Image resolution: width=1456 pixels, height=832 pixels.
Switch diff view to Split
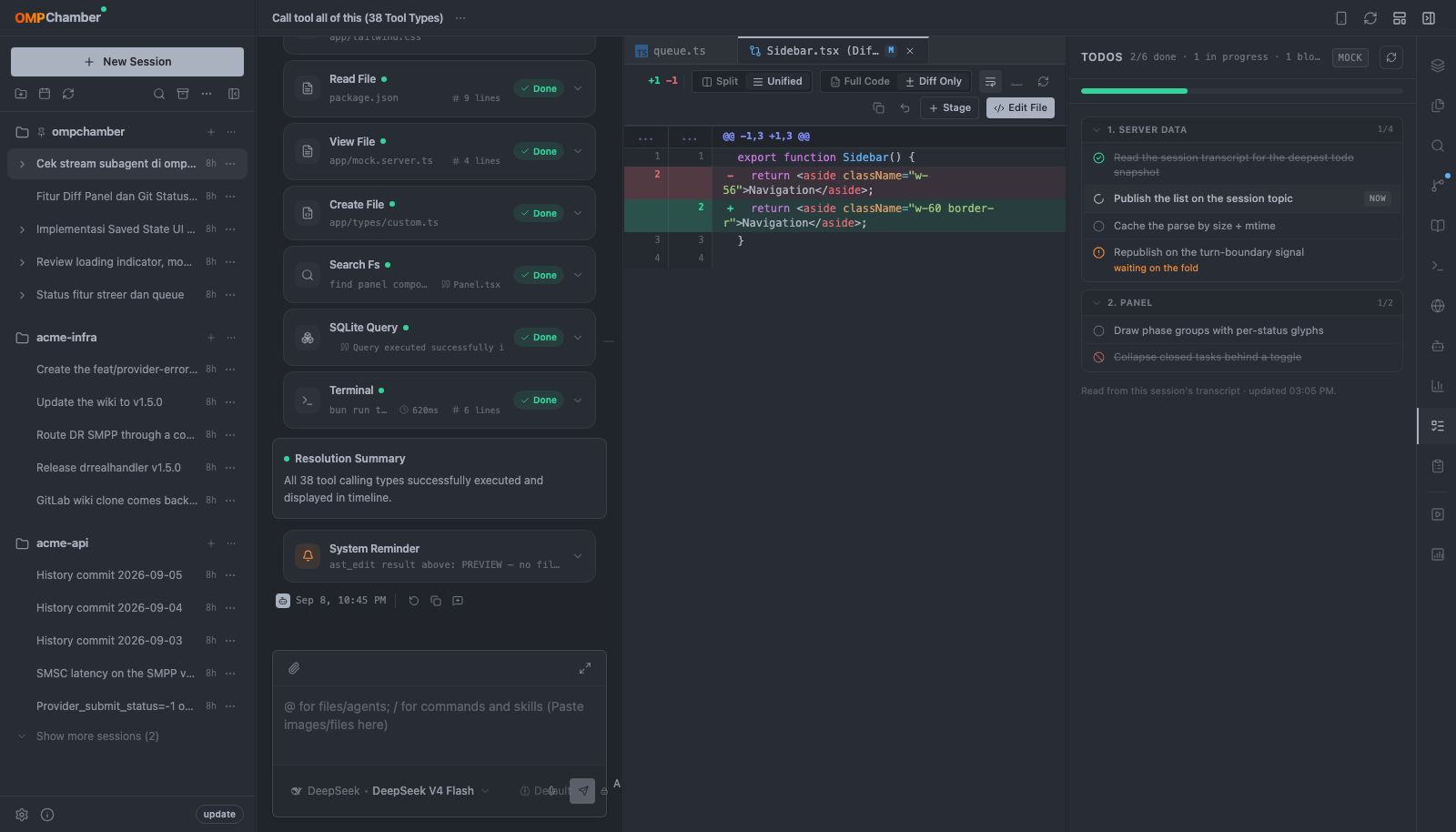[720, 81]
